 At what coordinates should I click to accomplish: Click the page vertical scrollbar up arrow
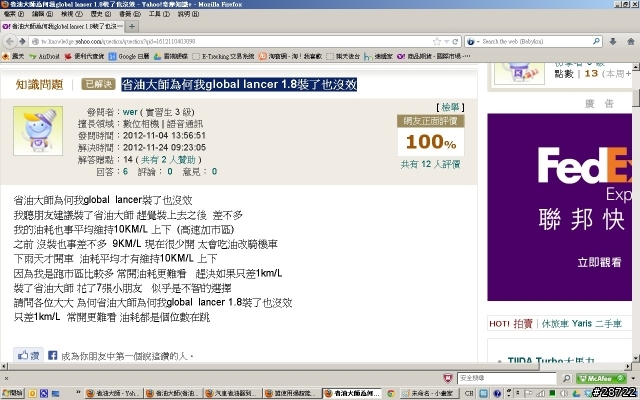point(636,67)
